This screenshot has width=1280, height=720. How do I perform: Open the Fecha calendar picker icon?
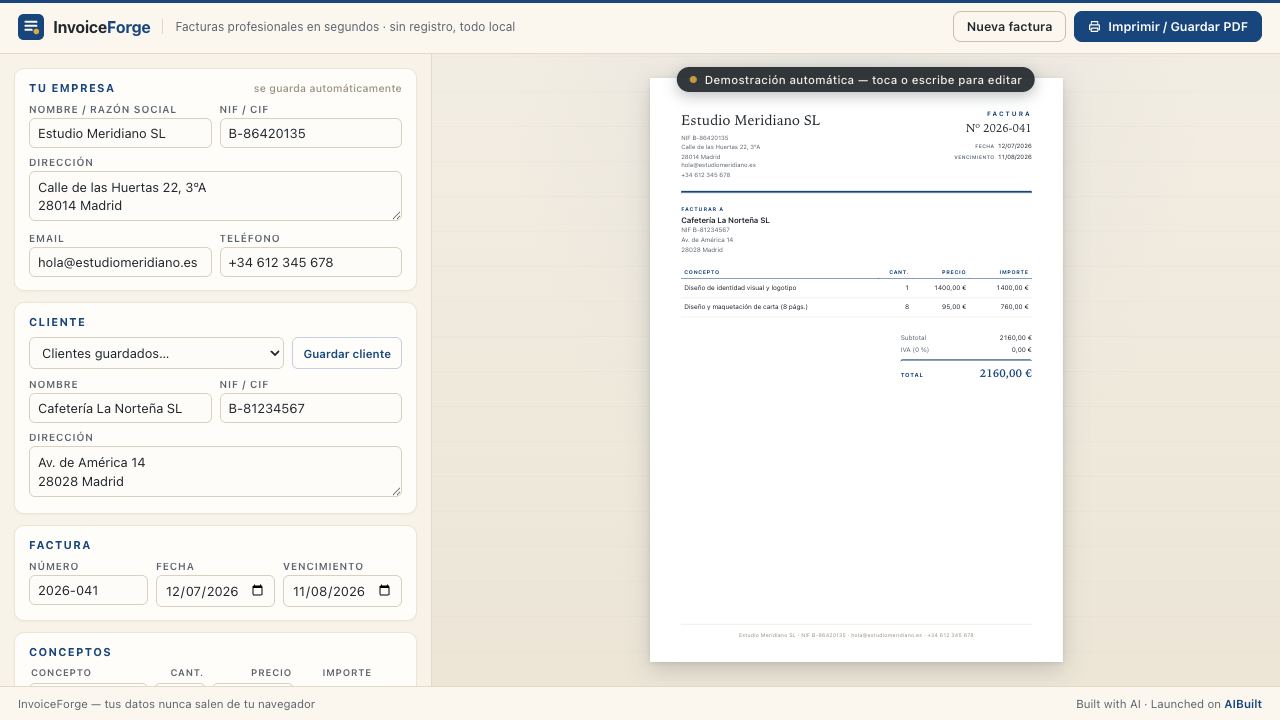[x=257, y=591]
